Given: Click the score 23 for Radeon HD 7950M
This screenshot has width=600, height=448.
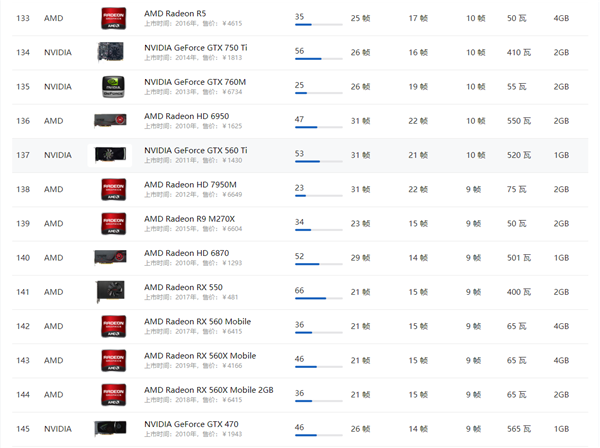Looking at the screenshot, I should click(299, 188).
